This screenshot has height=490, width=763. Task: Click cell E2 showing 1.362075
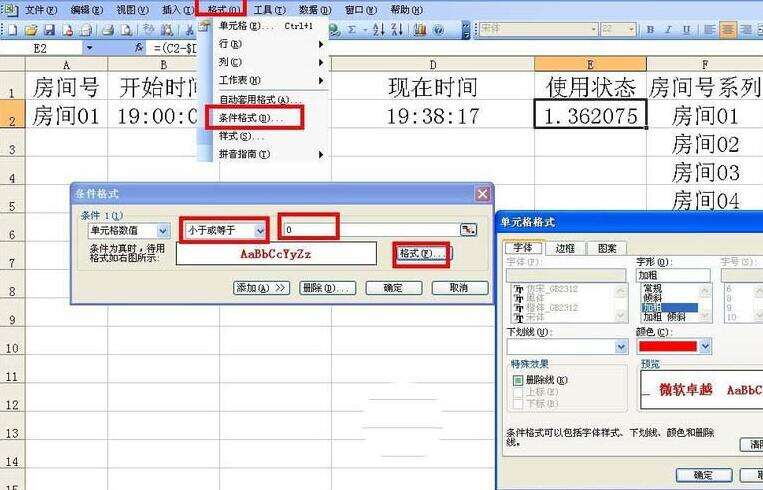(590, 114)
